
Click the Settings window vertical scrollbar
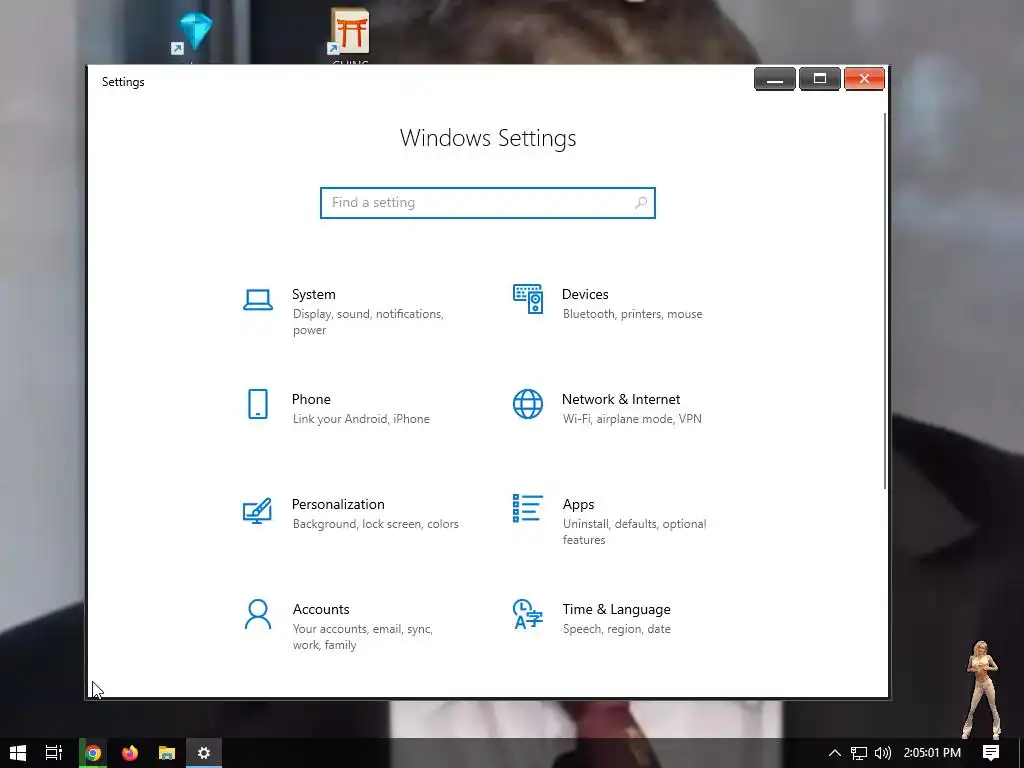coord(885,300)
